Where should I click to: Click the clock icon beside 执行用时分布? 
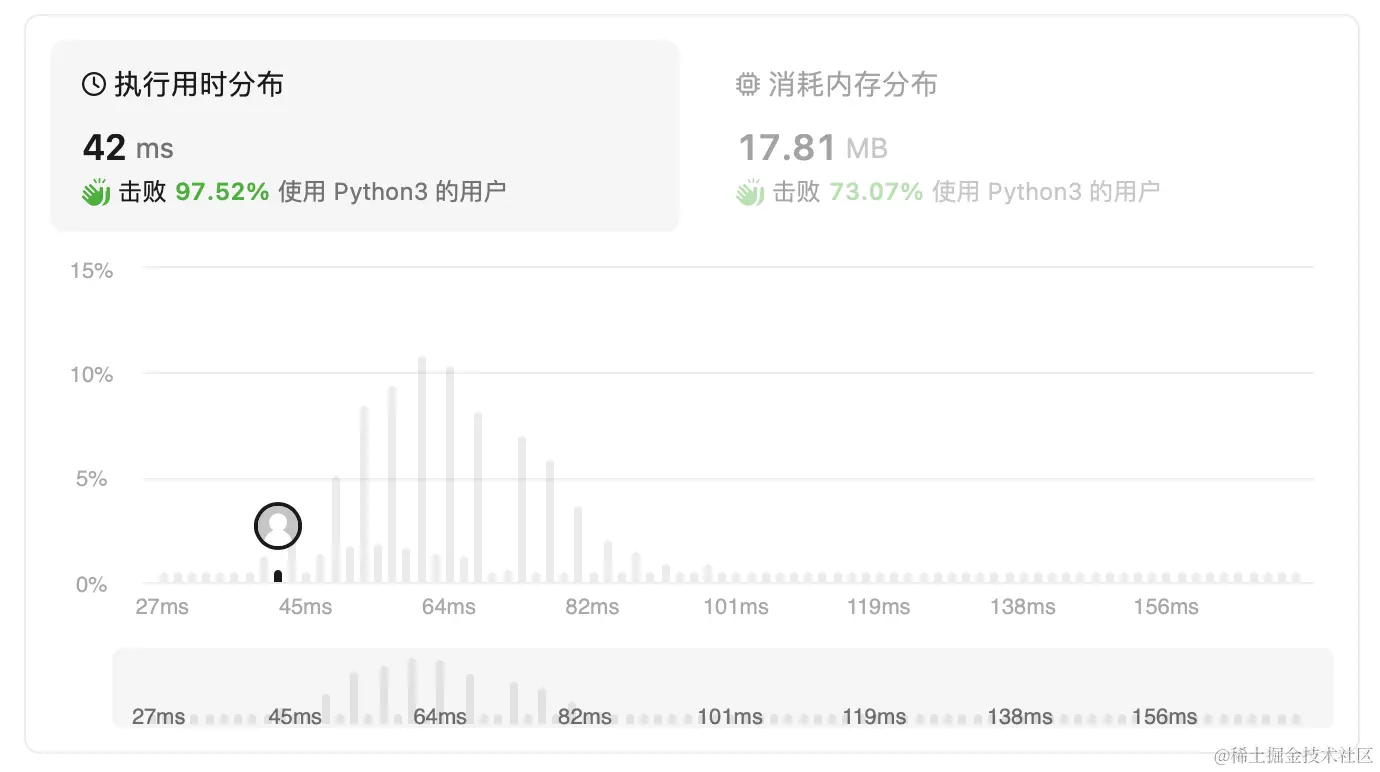[x=94, y=85]
